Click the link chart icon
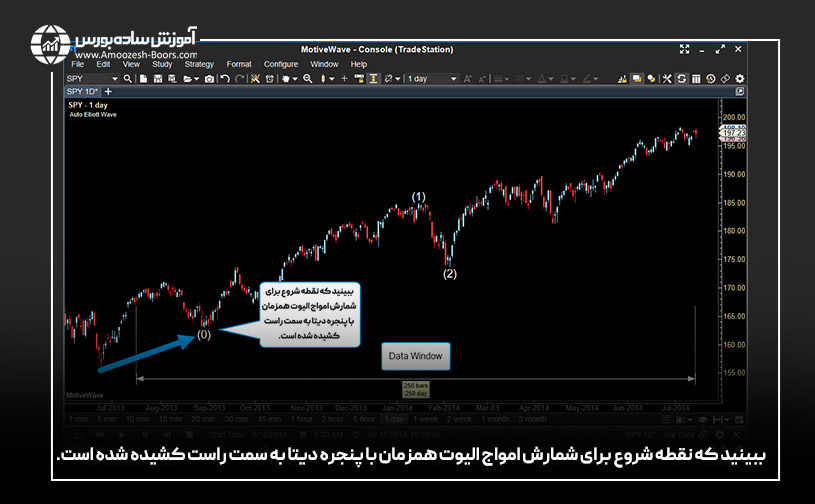 (x=388, y=78)
